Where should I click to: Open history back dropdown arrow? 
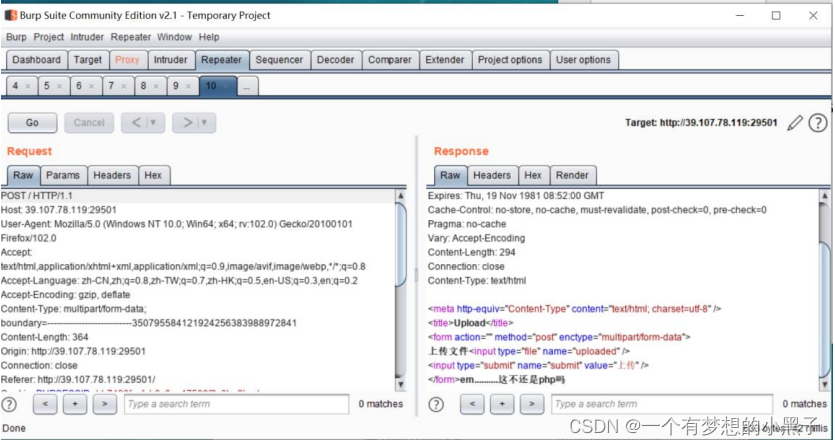pos(153,123)
